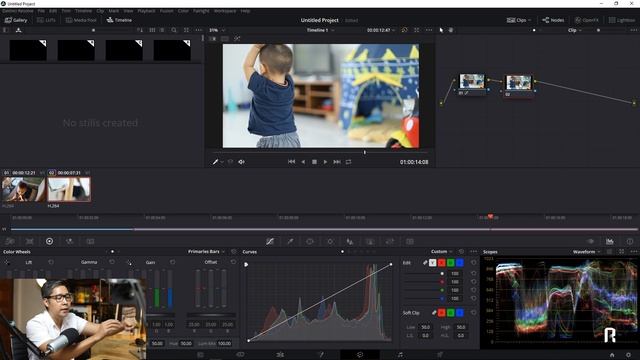The image size is (640, 360).
Task: Reset the Lift color bars
Action: 51,262
